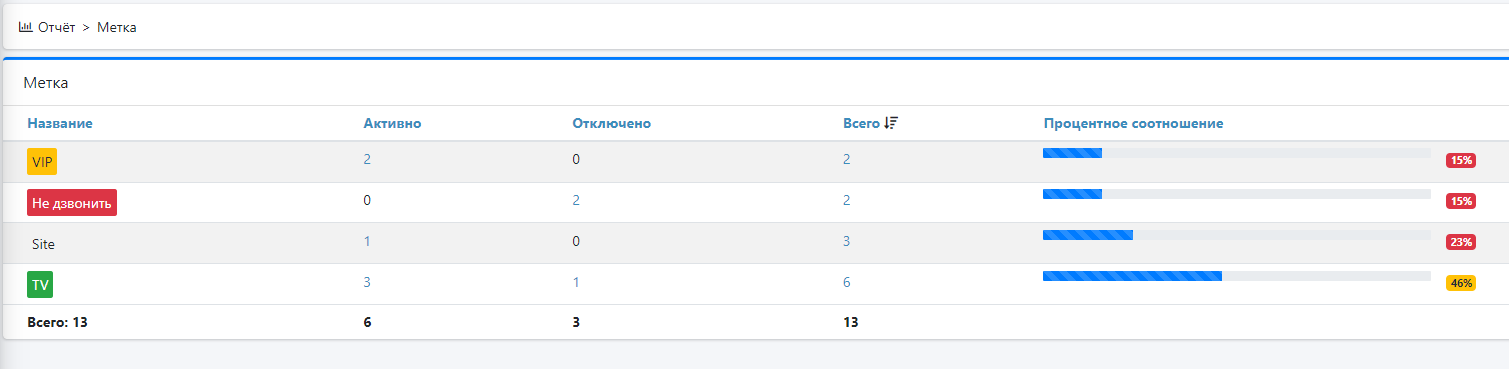Select the Метка breadcrumb item

tap(117, 27)
